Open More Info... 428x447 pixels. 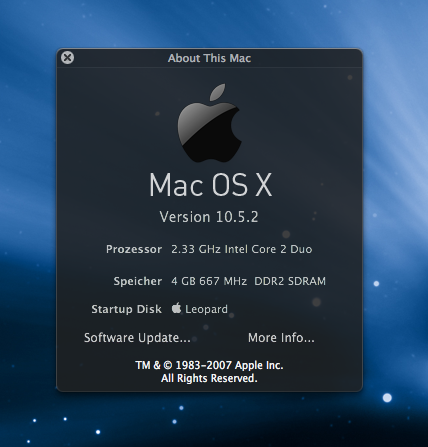click(x=281, y=338)
